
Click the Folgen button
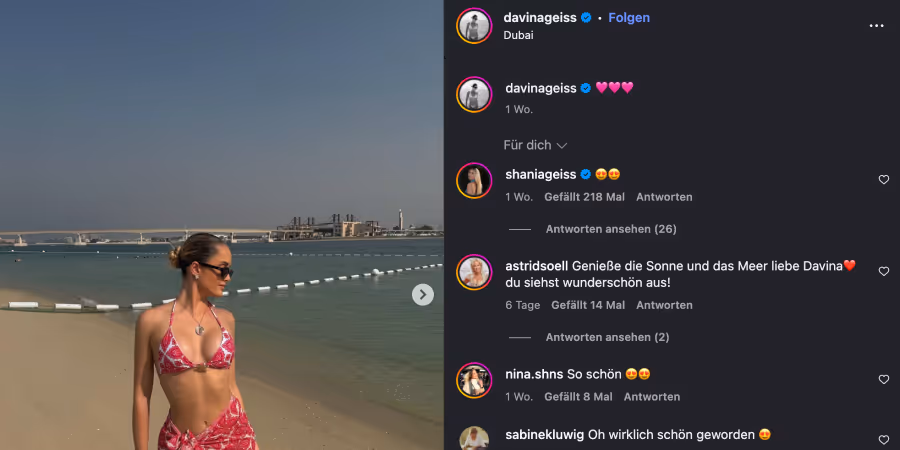coord(629,18)
